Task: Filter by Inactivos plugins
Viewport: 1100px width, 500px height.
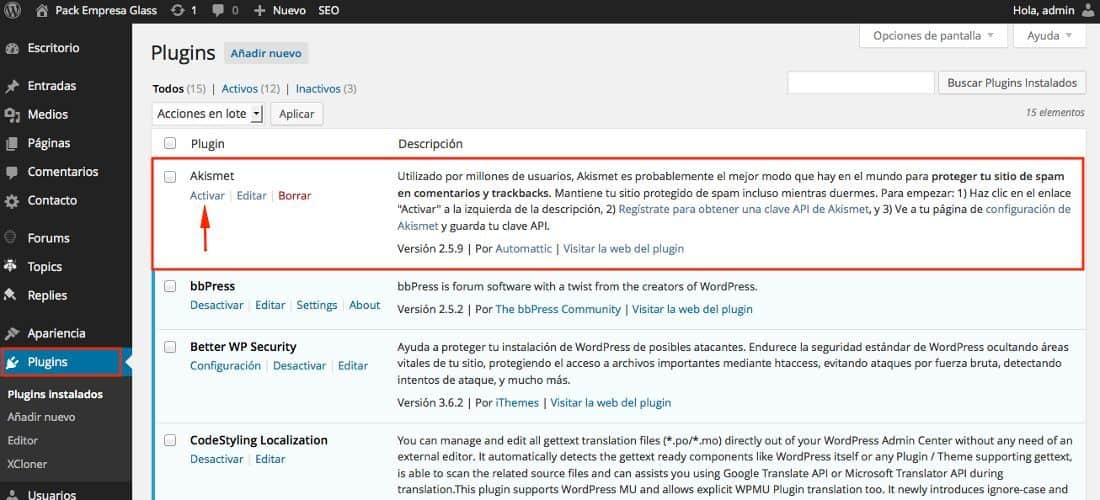Action: (x=318, y=89)
